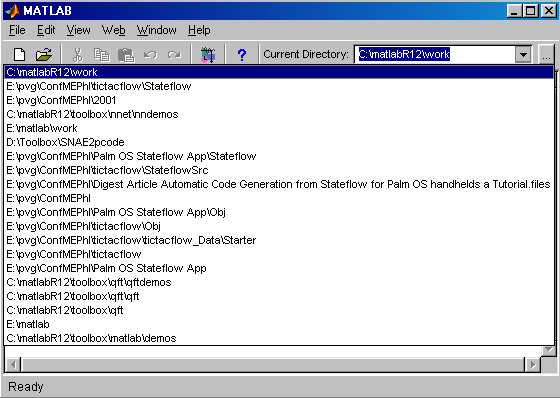Select E:\matlab directory entry

click(x=279, y=324)
